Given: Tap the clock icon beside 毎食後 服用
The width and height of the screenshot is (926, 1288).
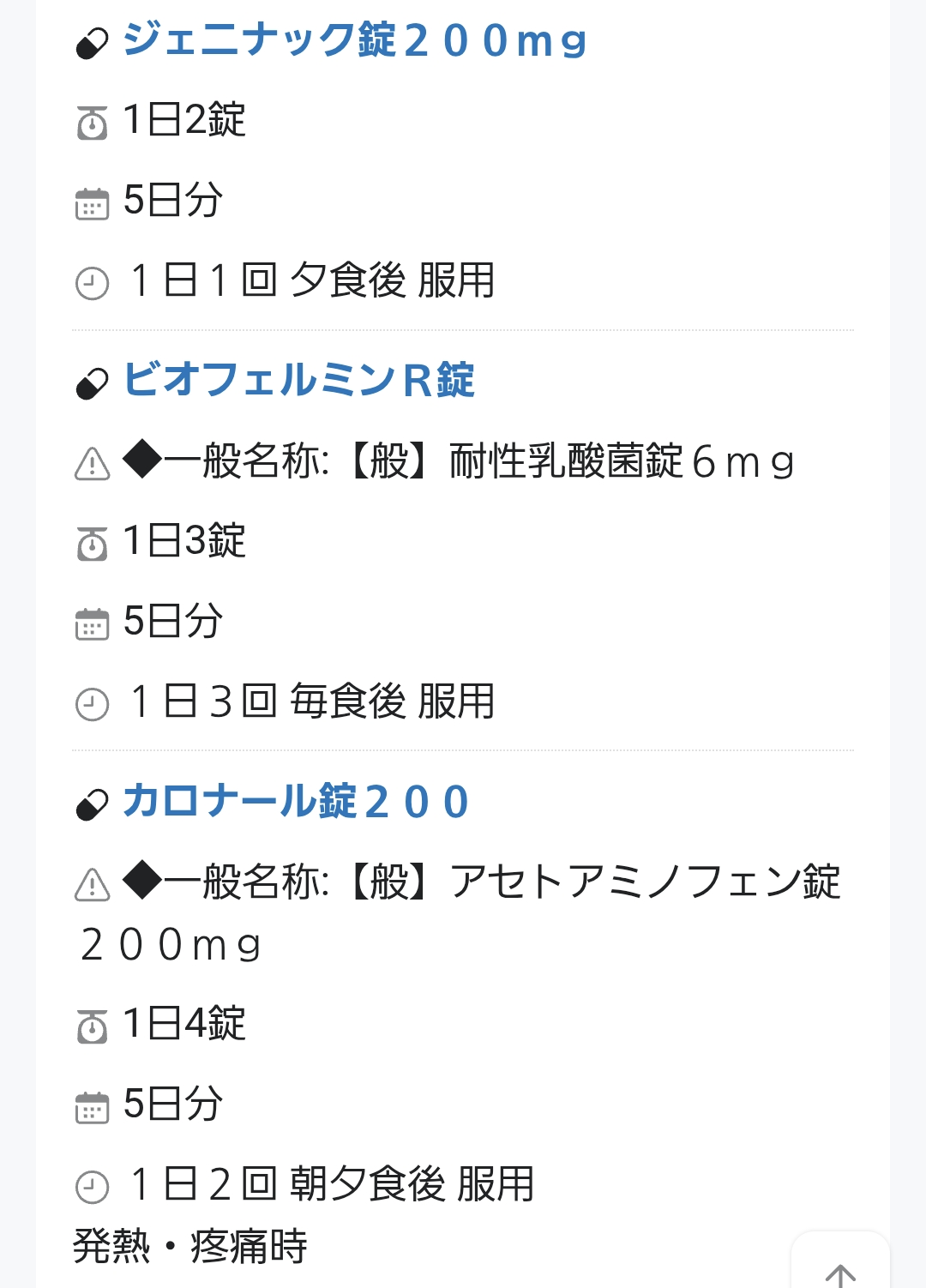Looking at the screenshot, I should [x=93, y=705].
